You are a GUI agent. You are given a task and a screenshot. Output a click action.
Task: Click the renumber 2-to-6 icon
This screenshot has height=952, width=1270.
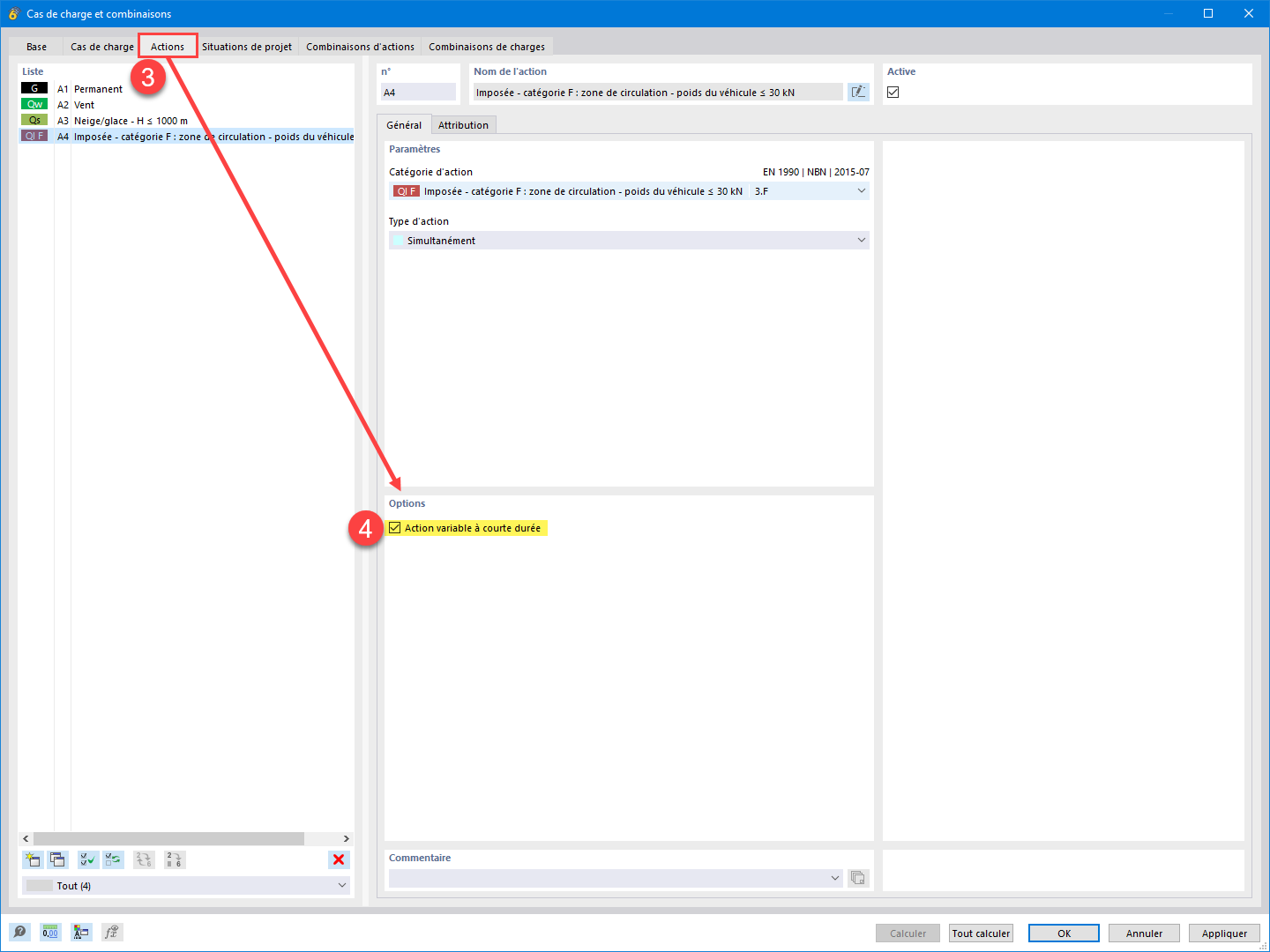175,859
